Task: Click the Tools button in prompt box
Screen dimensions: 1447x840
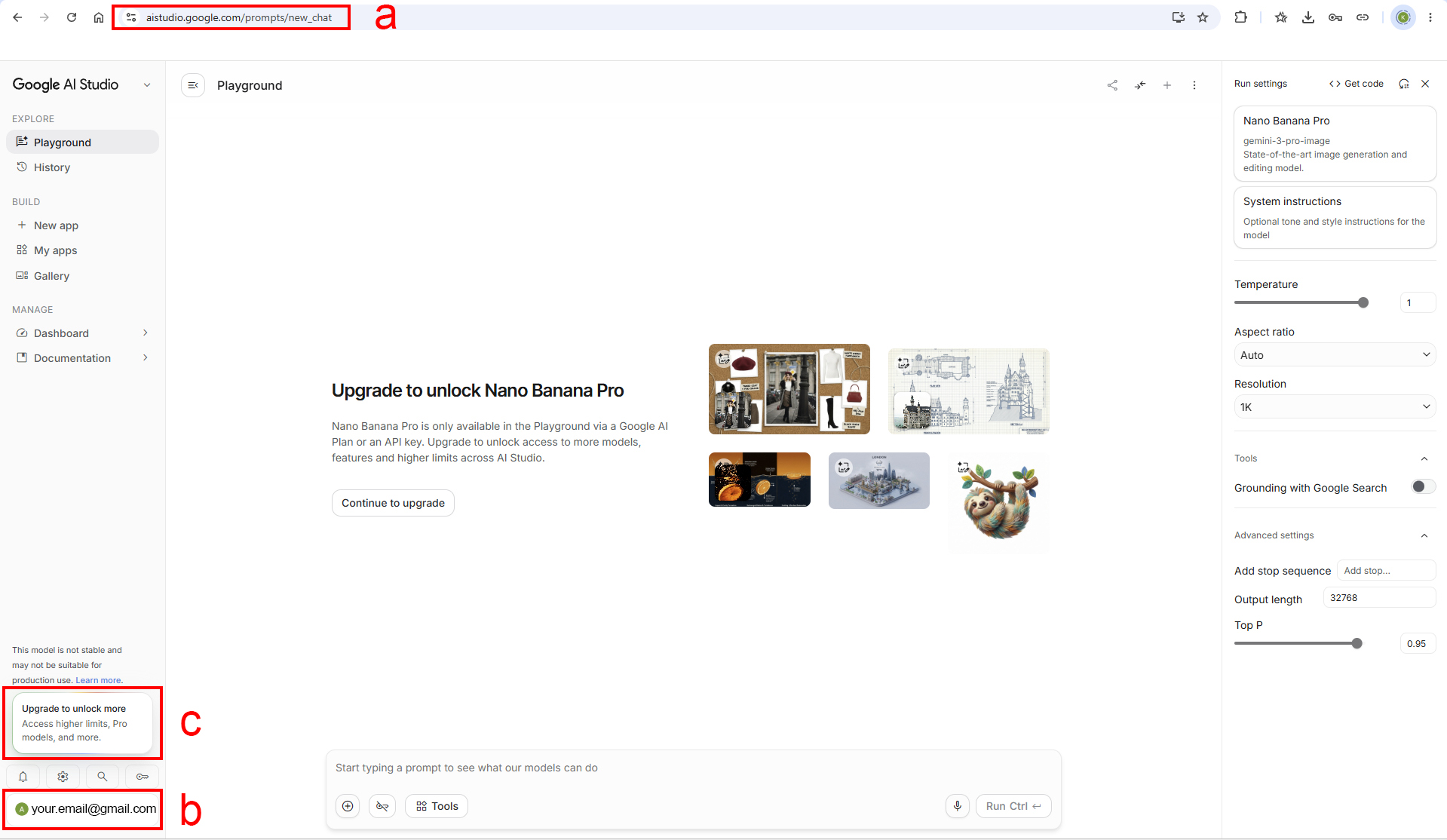Action: tap(437, 806)
